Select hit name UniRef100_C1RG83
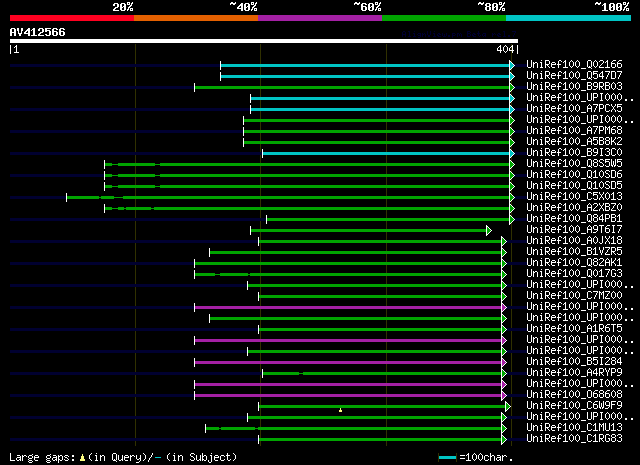Screen dimensions: 640x465 (x=574, y=439)
